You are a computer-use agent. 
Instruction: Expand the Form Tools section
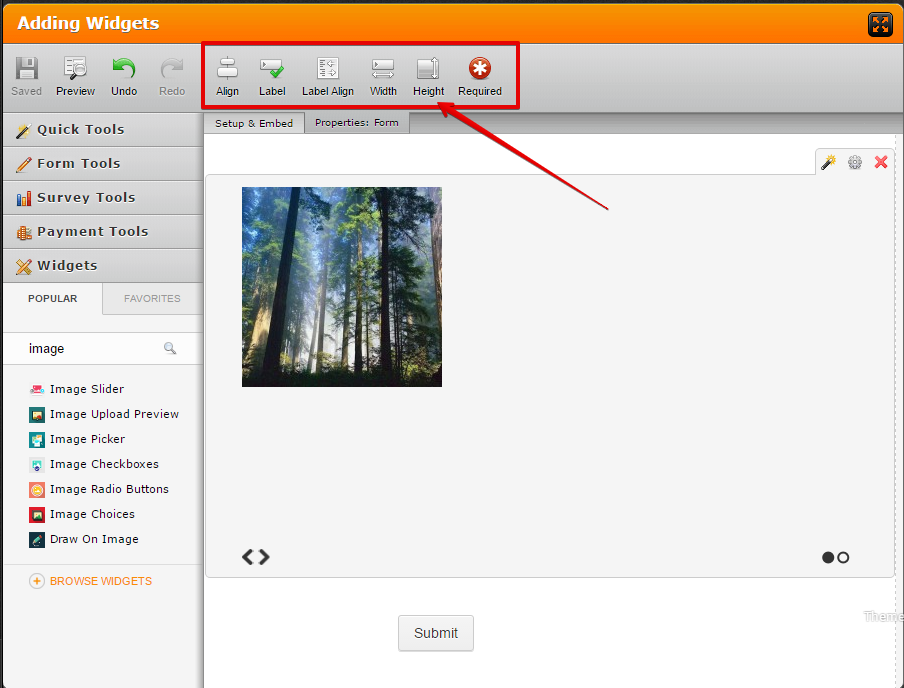coord(103,164)
